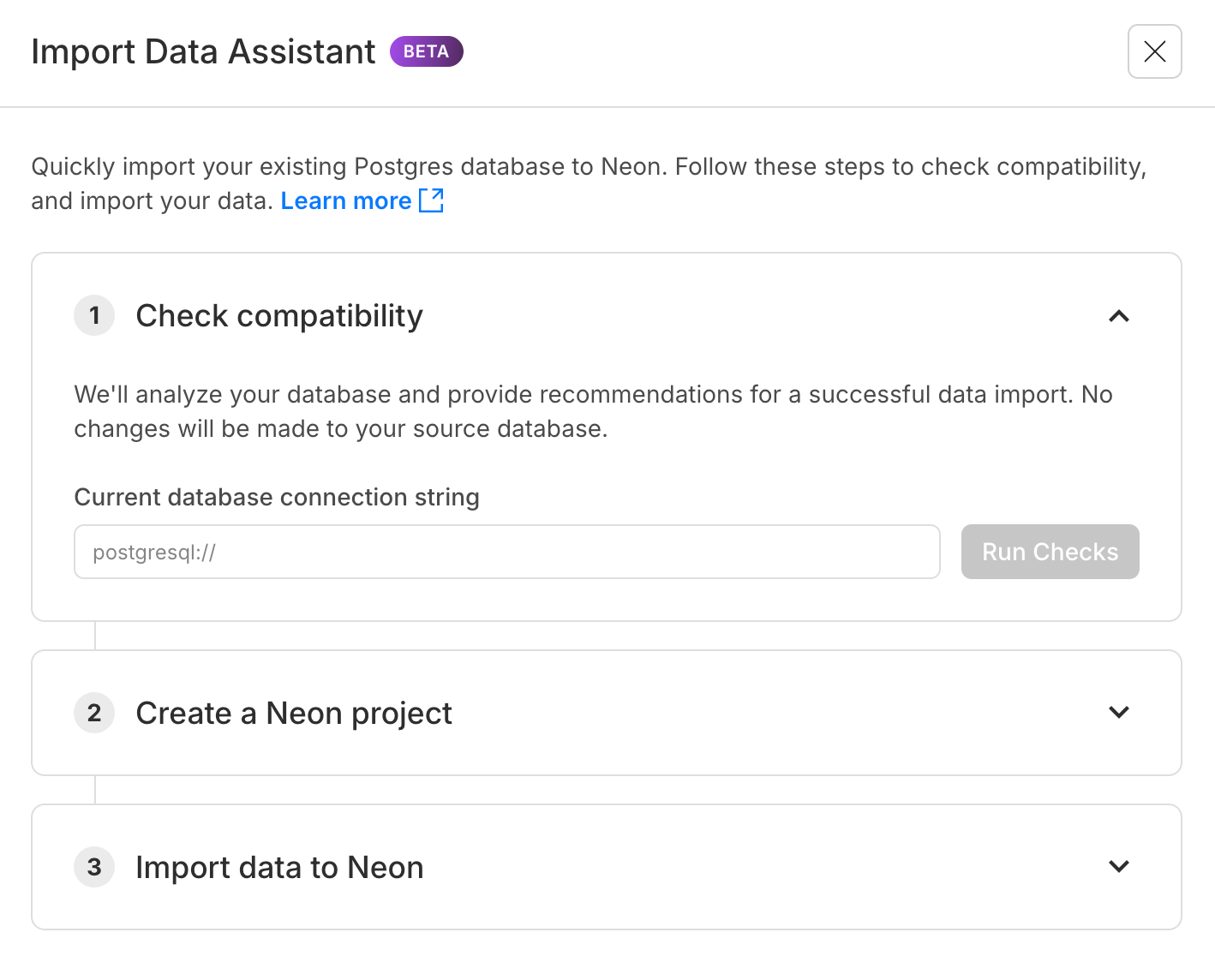Collapse the Check compatibility section chevron
The width and height of the screenshot is (1215, 980).
[1118, 316]
